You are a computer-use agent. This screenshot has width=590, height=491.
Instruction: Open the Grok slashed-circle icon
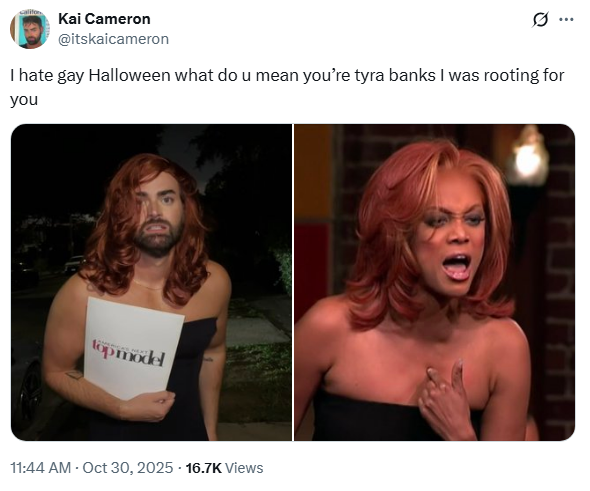pos(540,20)
